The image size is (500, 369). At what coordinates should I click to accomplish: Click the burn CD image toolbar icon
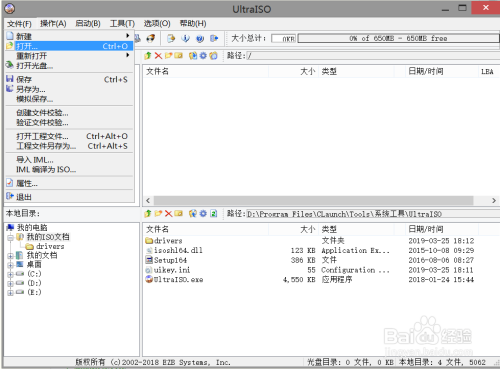(x=151, y=38)
